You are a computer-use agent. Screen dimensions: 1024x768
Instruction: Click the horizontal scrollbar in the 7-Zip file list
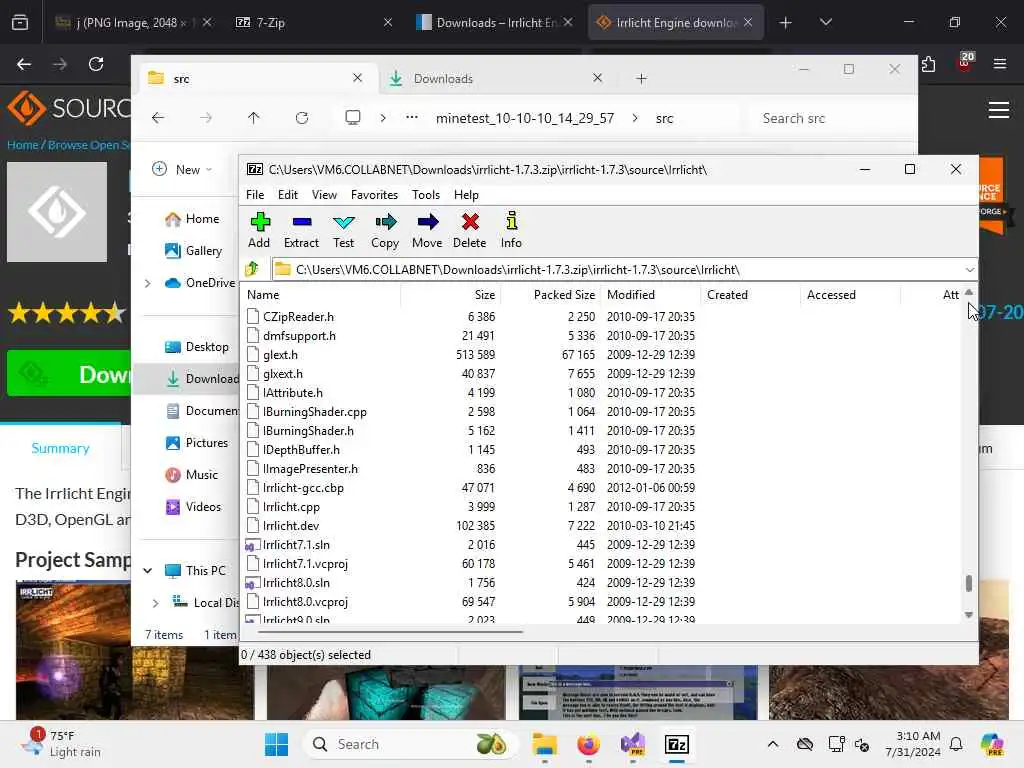[390, 632]
